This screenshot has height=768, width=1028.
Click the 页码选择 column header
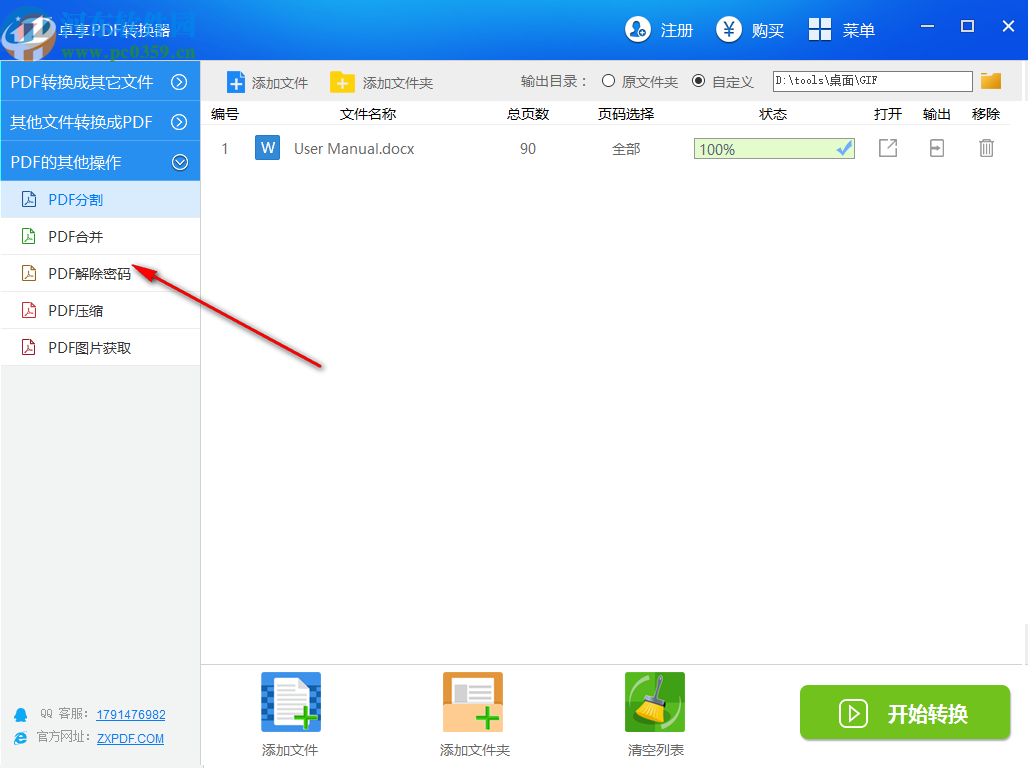click(x=626, y=114)
